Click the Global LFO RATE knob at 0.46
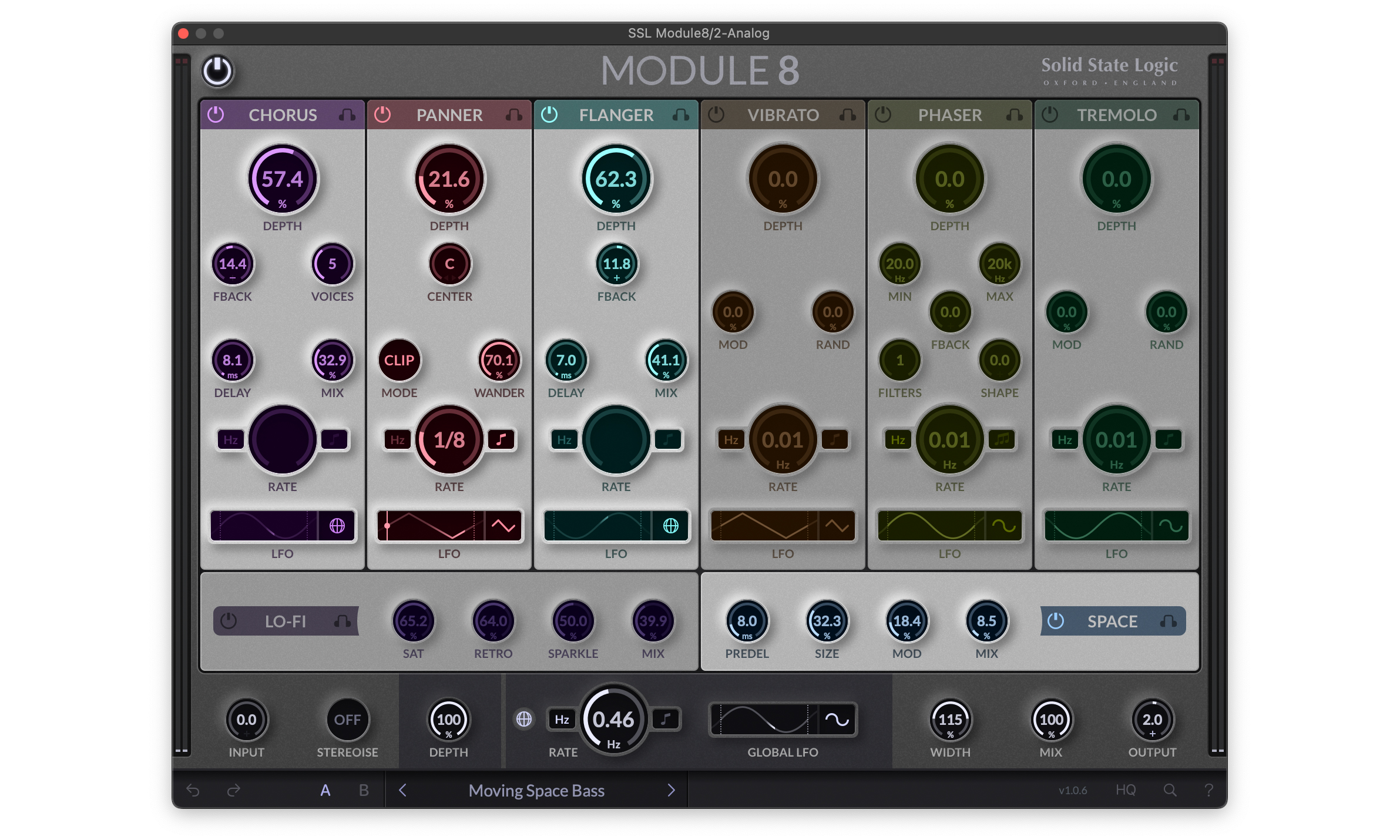 point(613,719)
